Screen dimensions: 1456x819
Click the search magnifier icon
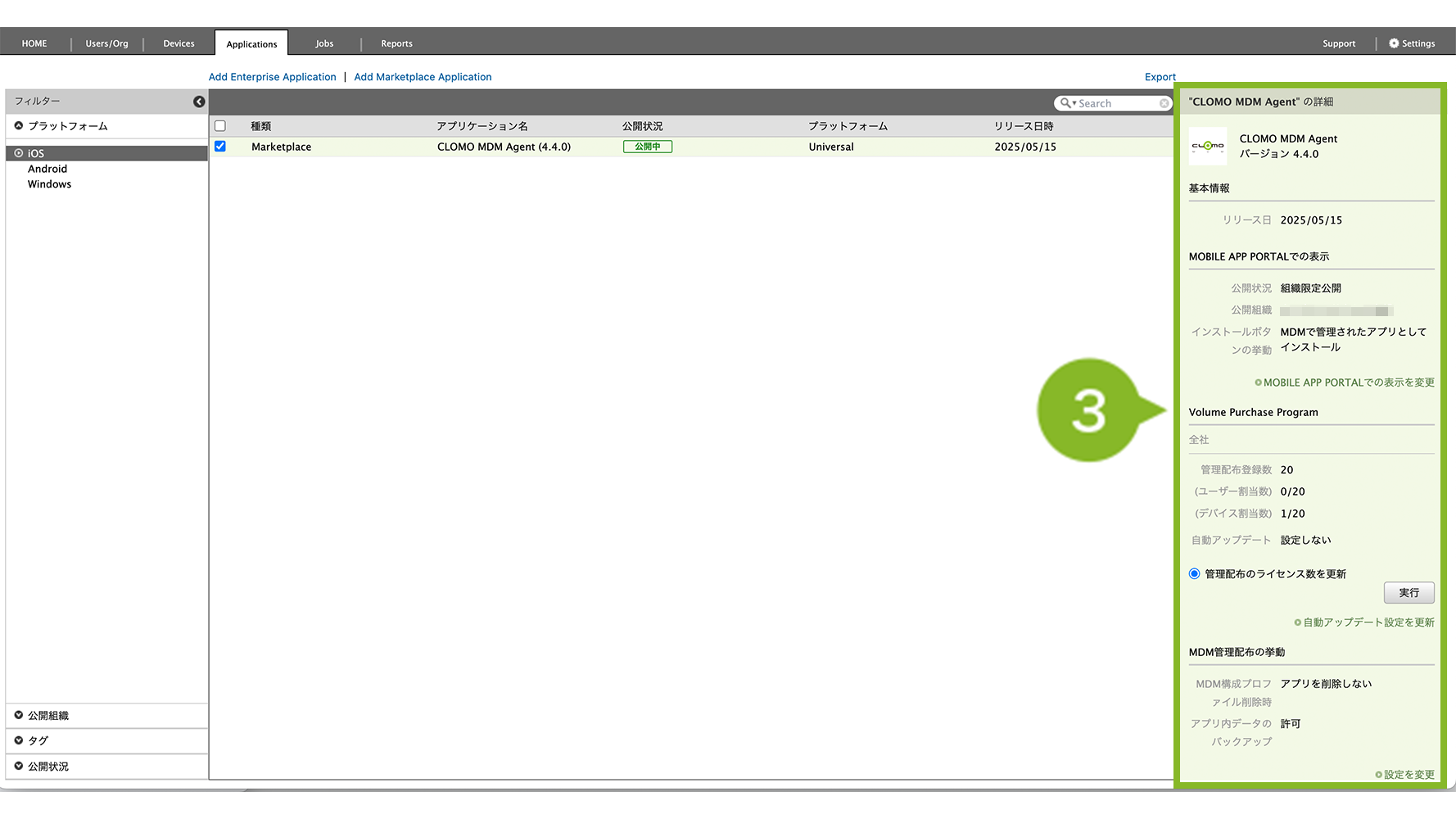pos(1065,103)
